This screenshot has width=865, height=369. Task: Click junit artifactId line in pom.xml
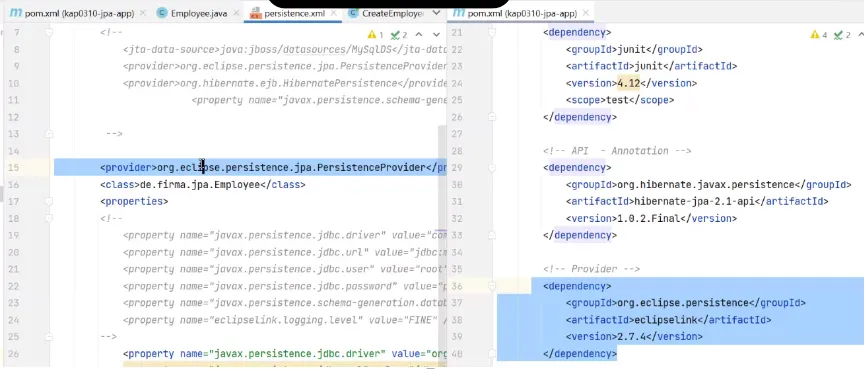pyautogui.click(x=652, y=66)
